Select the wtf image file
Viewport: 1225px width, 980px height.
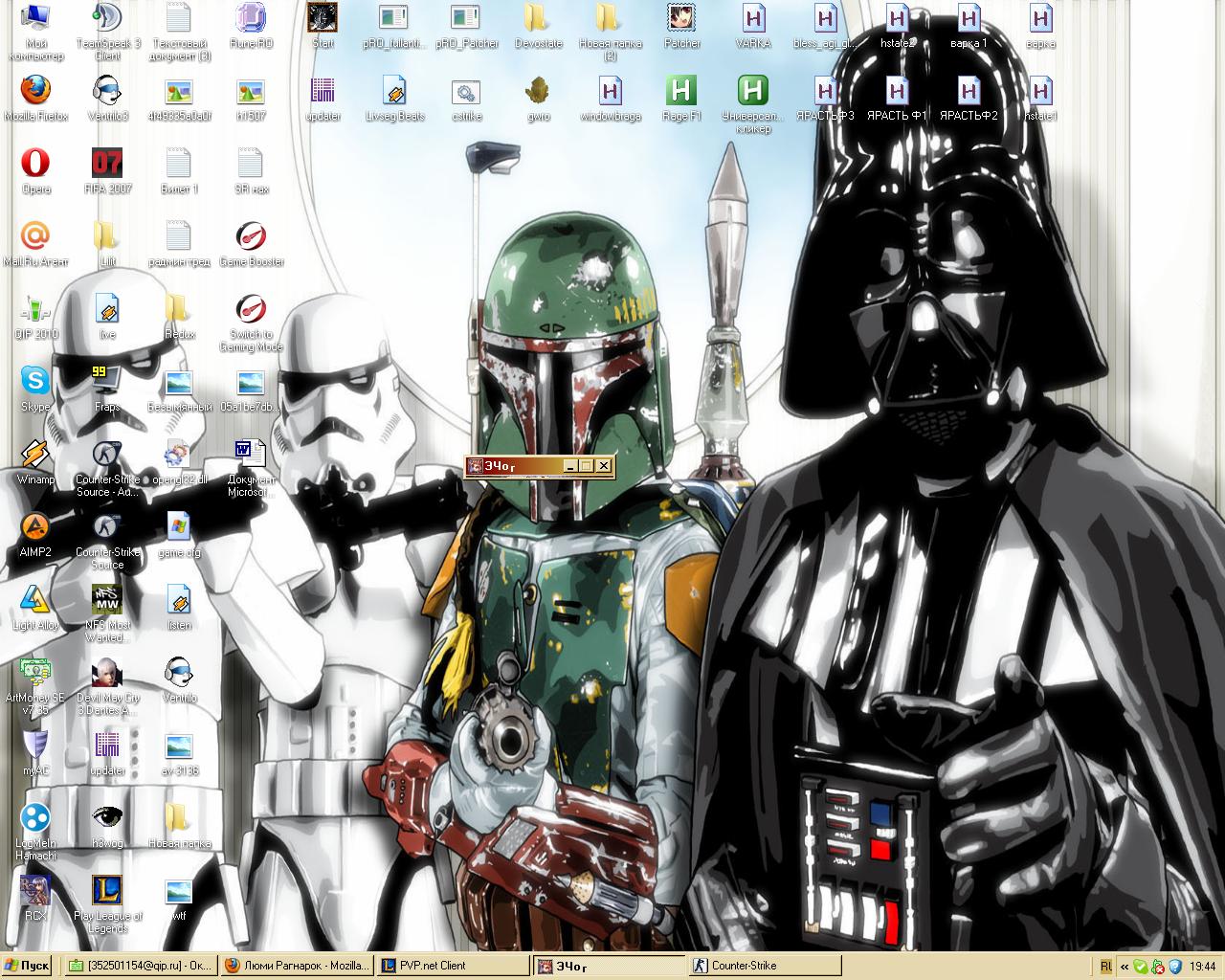click(179, 899)
